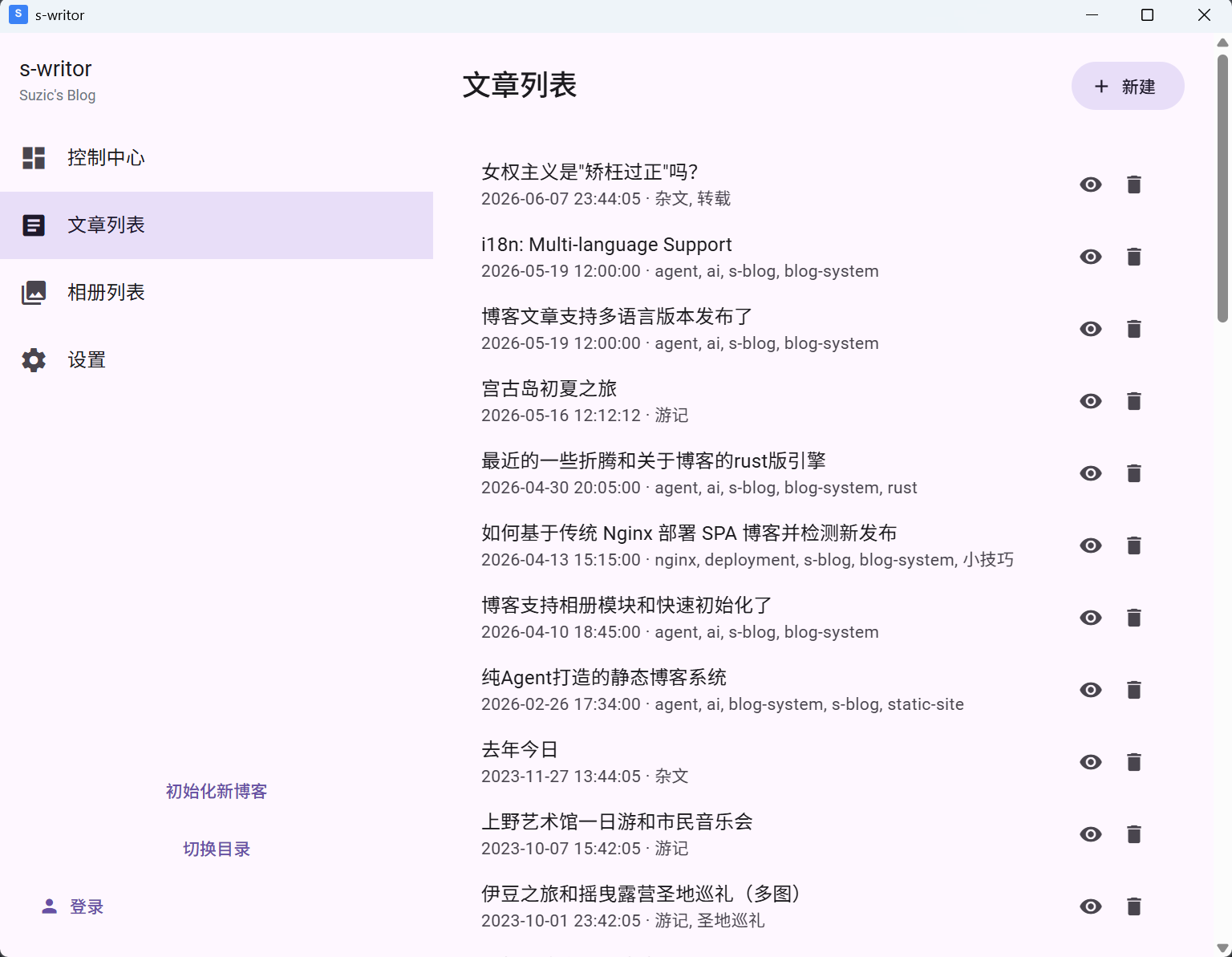Click 初始化新博客
The image size is (1232, 957).
[x=217, y=792]
